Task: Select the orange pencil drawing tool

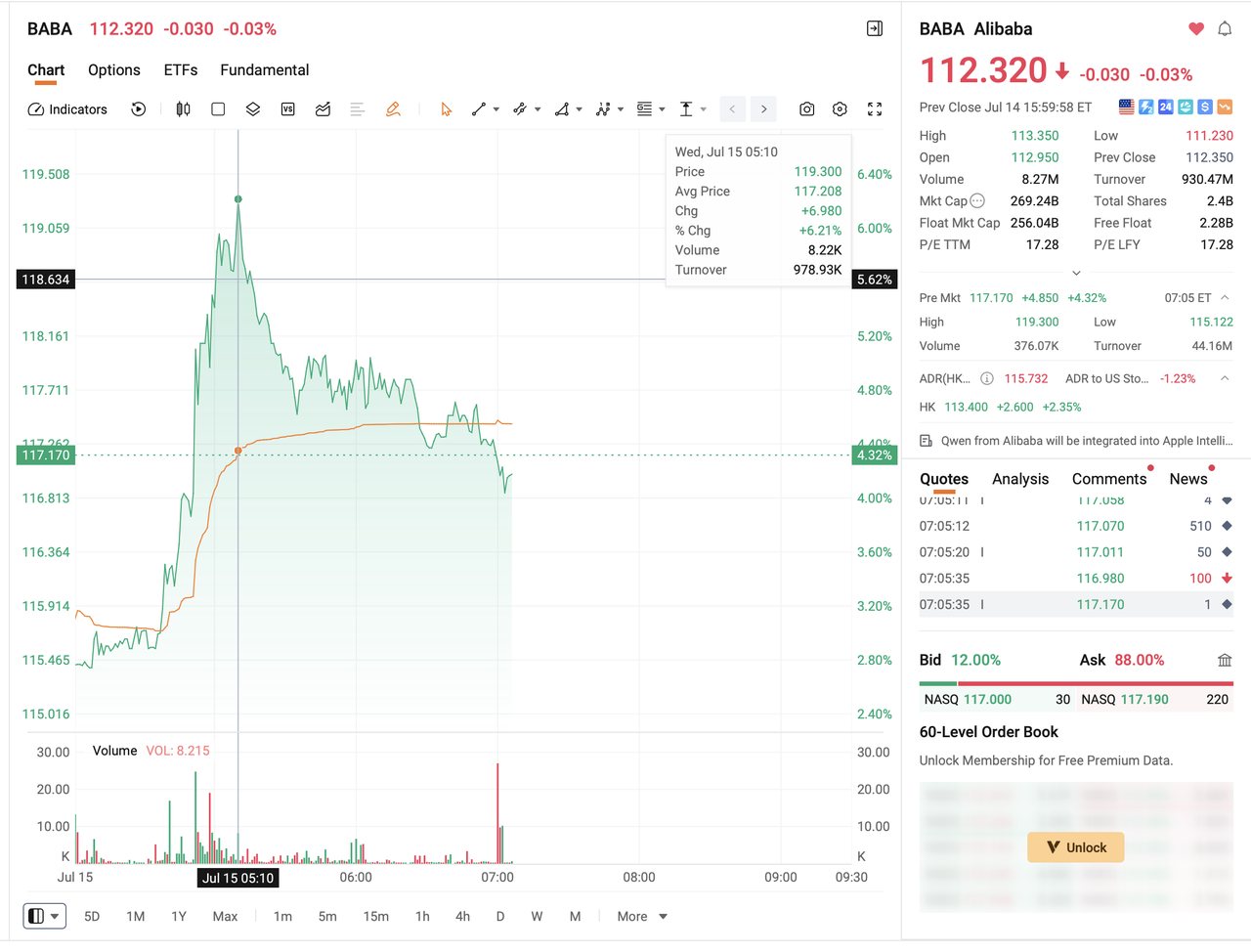Action: click(x=393, y=109)
